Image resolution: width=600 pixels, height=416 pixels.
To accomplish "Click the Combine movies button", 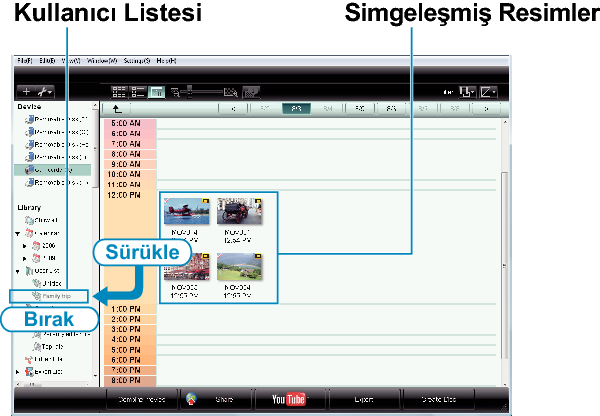I will [x=142, y=399].
